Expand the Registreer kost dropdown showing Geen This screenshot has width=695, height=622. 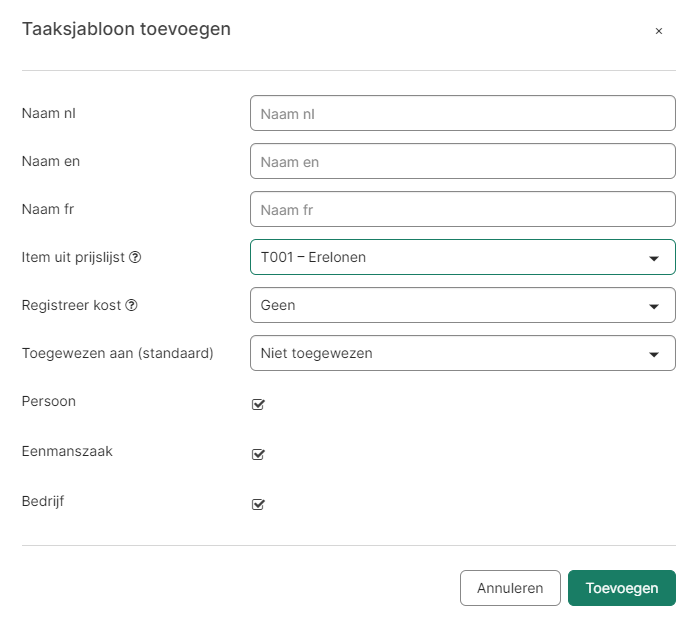463,305
